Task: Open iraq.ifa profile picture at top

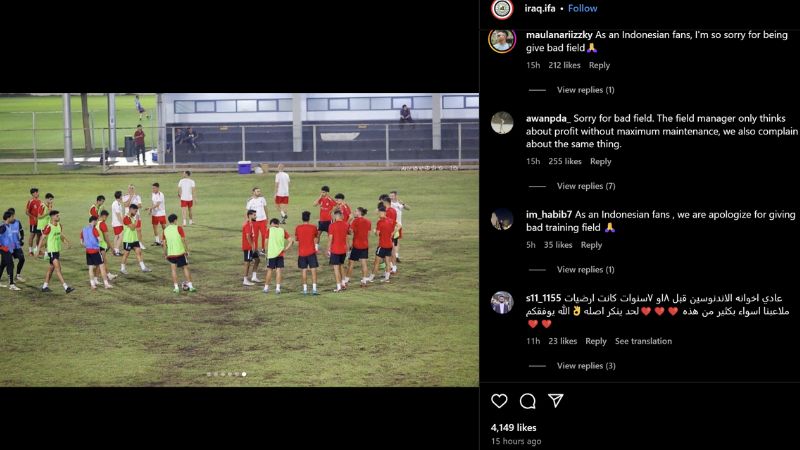Action: pos(502,9)
